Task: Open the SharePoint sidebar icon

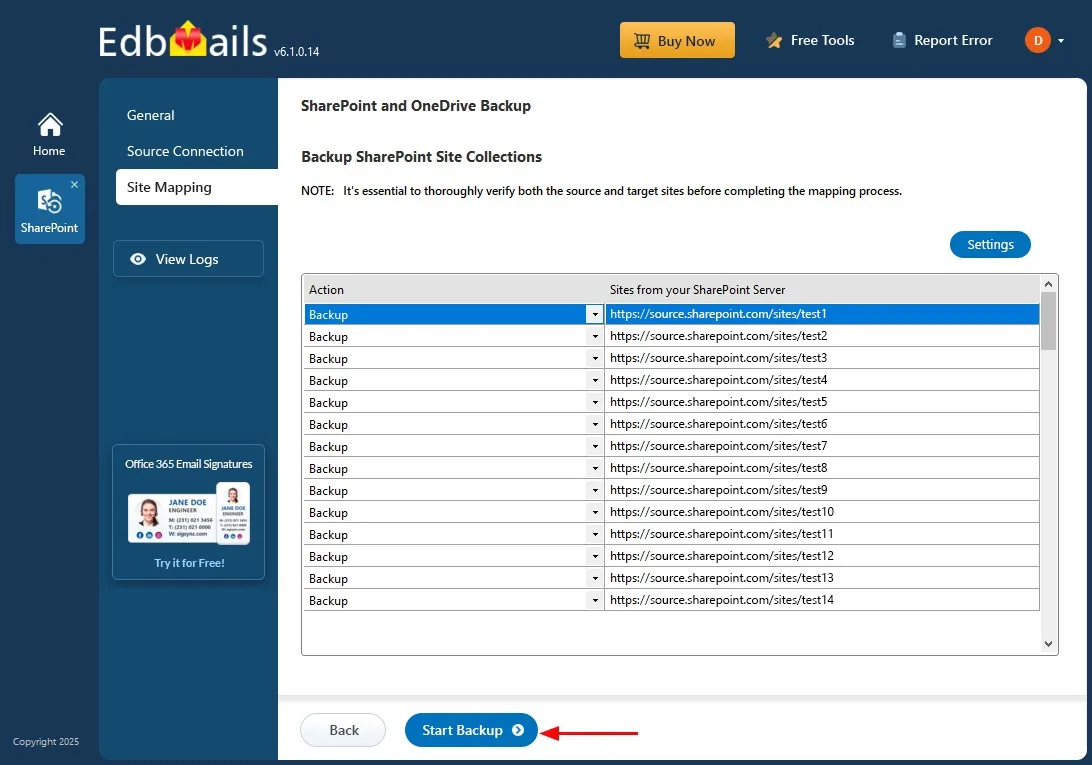Action: point(49,210)
